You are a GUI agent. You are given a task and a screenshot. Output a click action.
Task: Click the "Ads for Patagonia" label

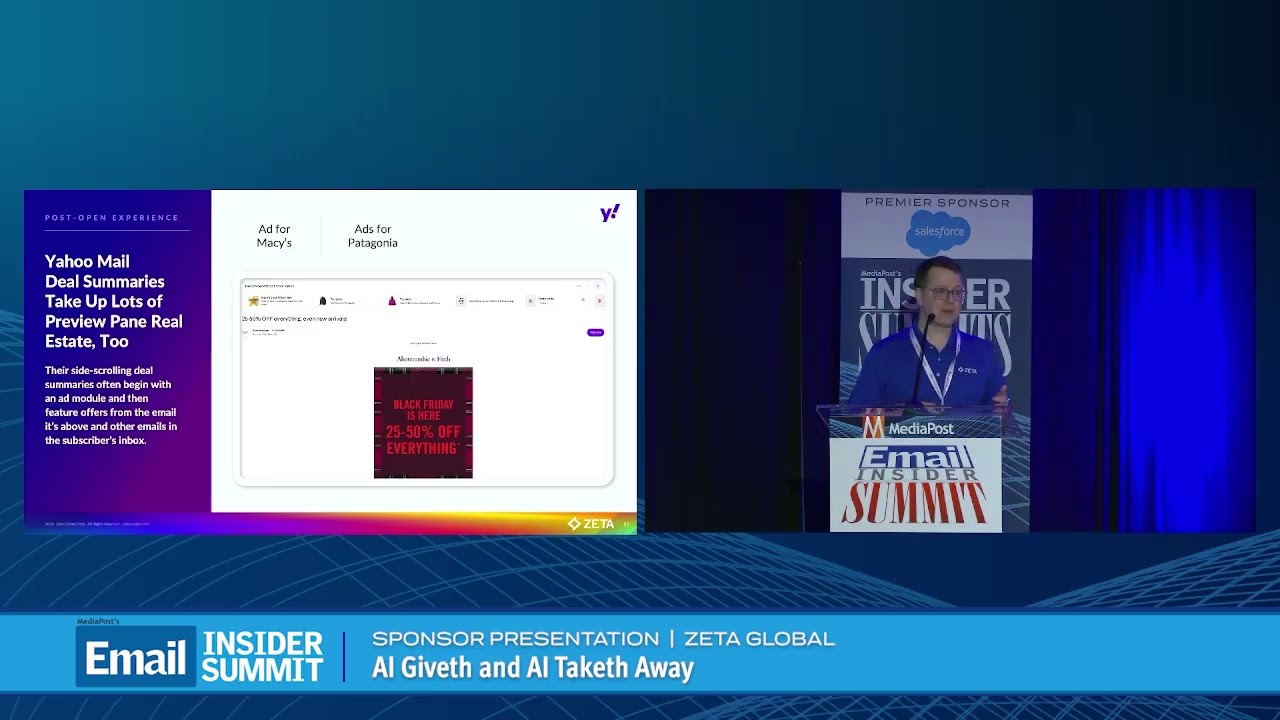click(373, 236)
